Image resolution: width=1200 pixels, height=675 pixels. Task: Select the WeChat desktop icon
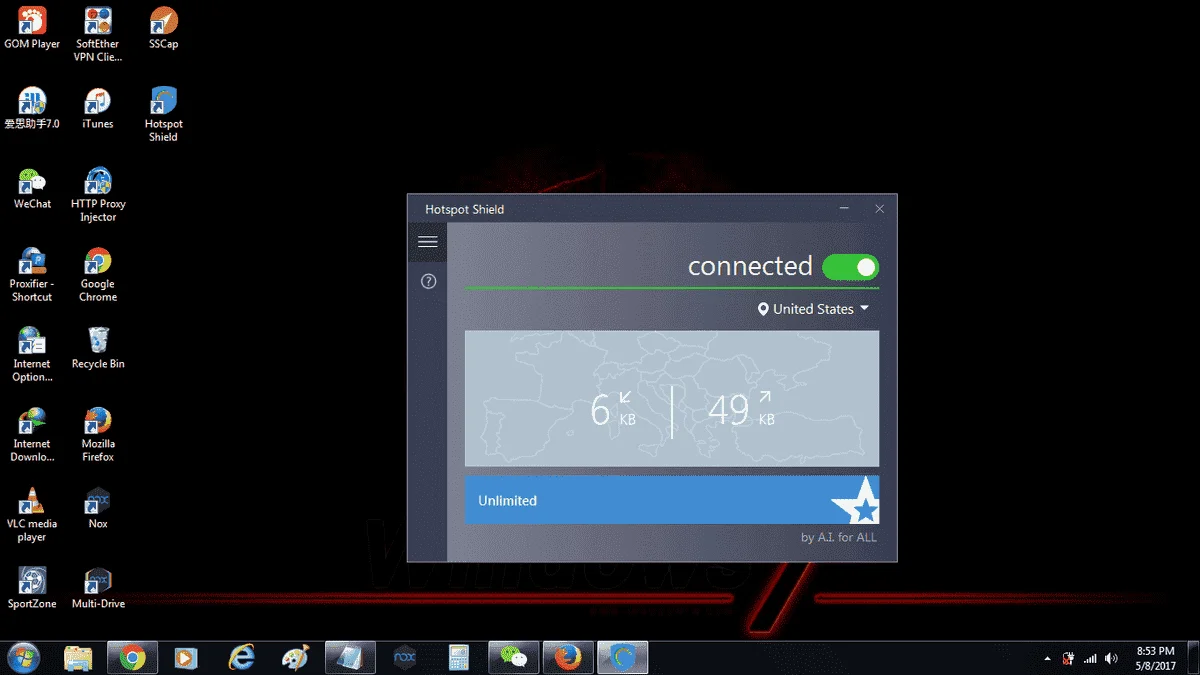point(32,188)
